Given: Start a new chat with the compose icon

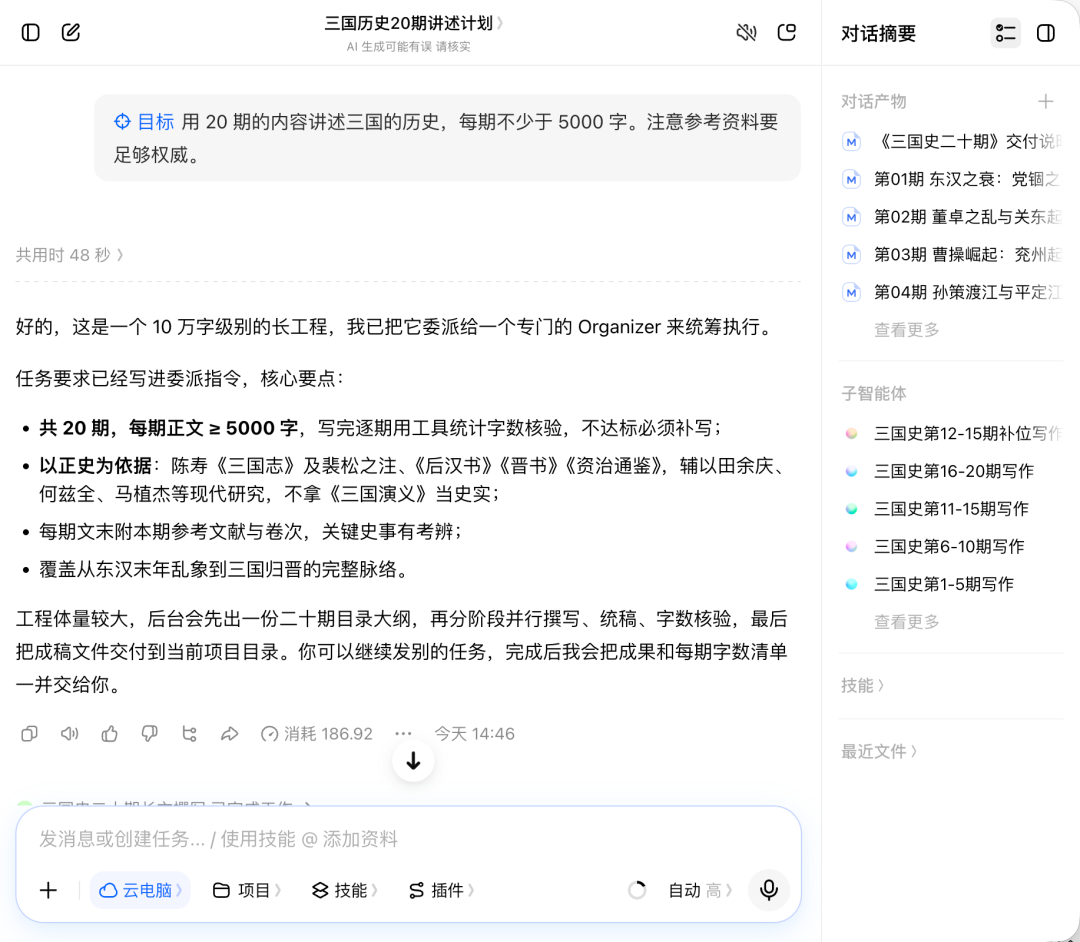Looking at the screenshot, I should (x=71, y=32).
